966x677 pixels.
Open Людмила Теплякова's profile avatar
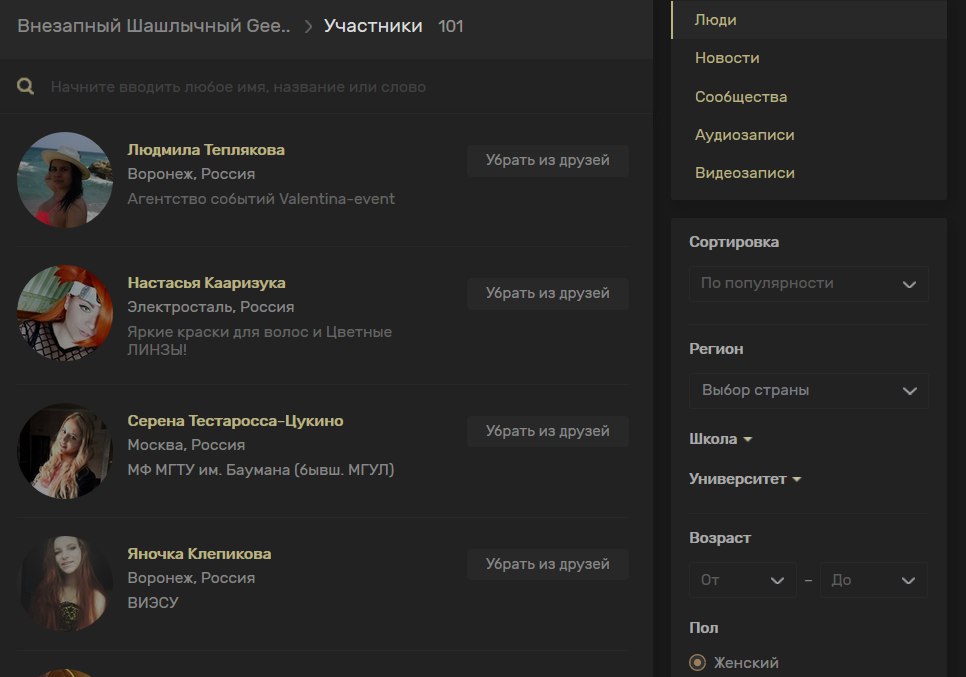point(65,180)
